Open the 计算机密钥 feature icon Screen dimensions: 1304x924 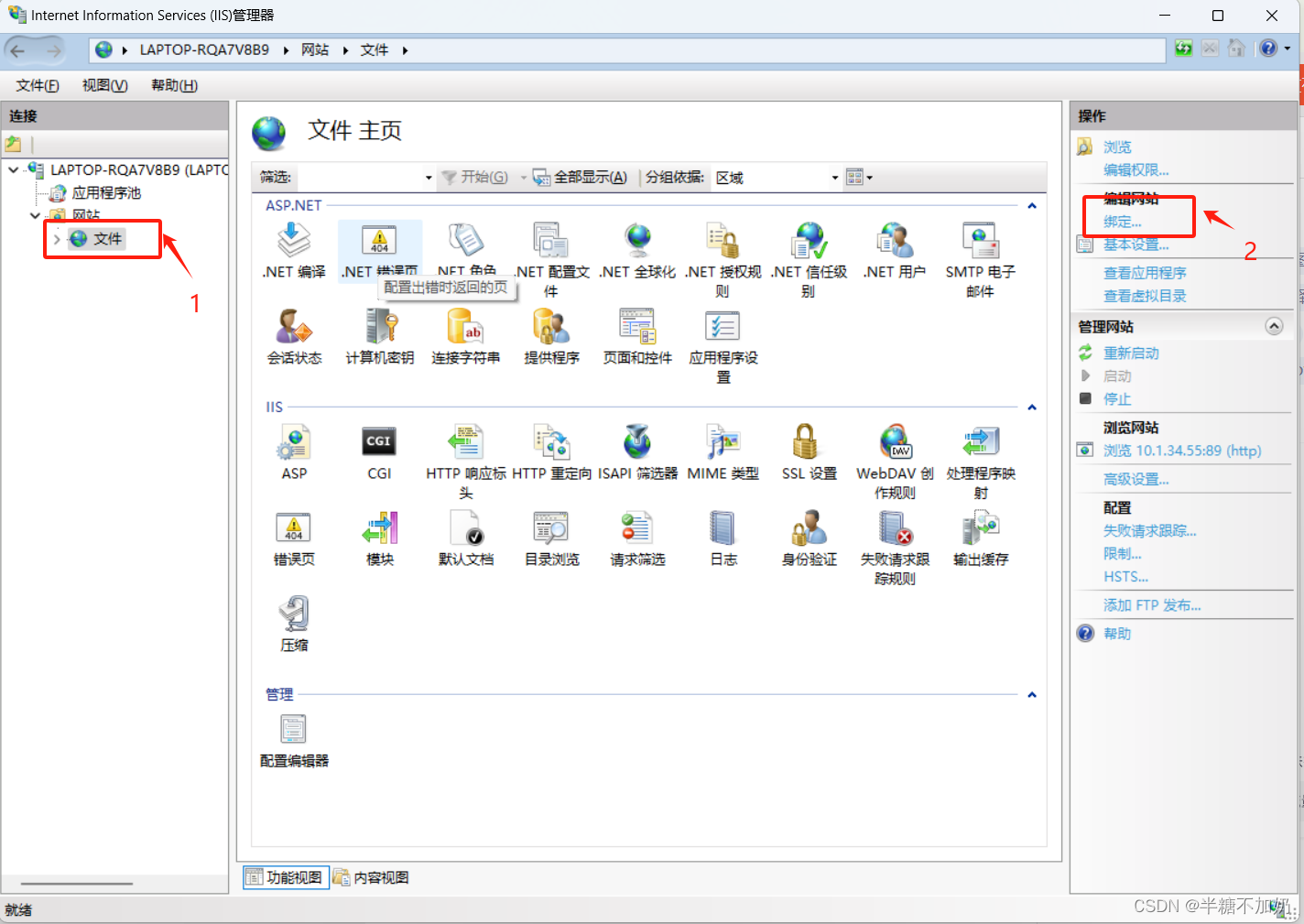point(379,326)
